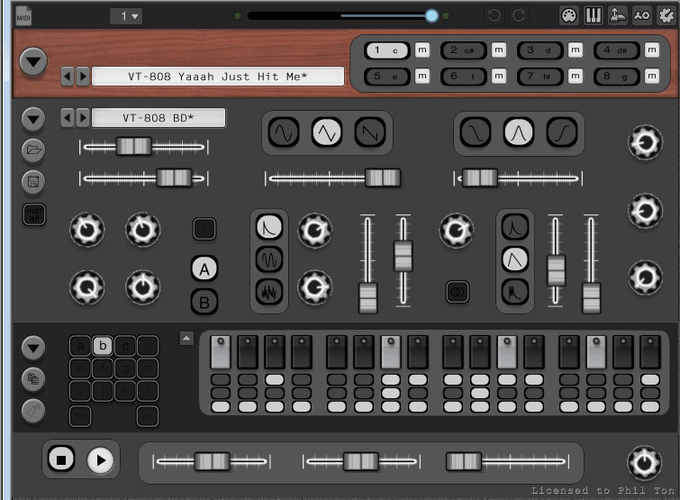Screen dimensions: 680x500
Task: Toggle the edit all button
Action: pos(34,214)
